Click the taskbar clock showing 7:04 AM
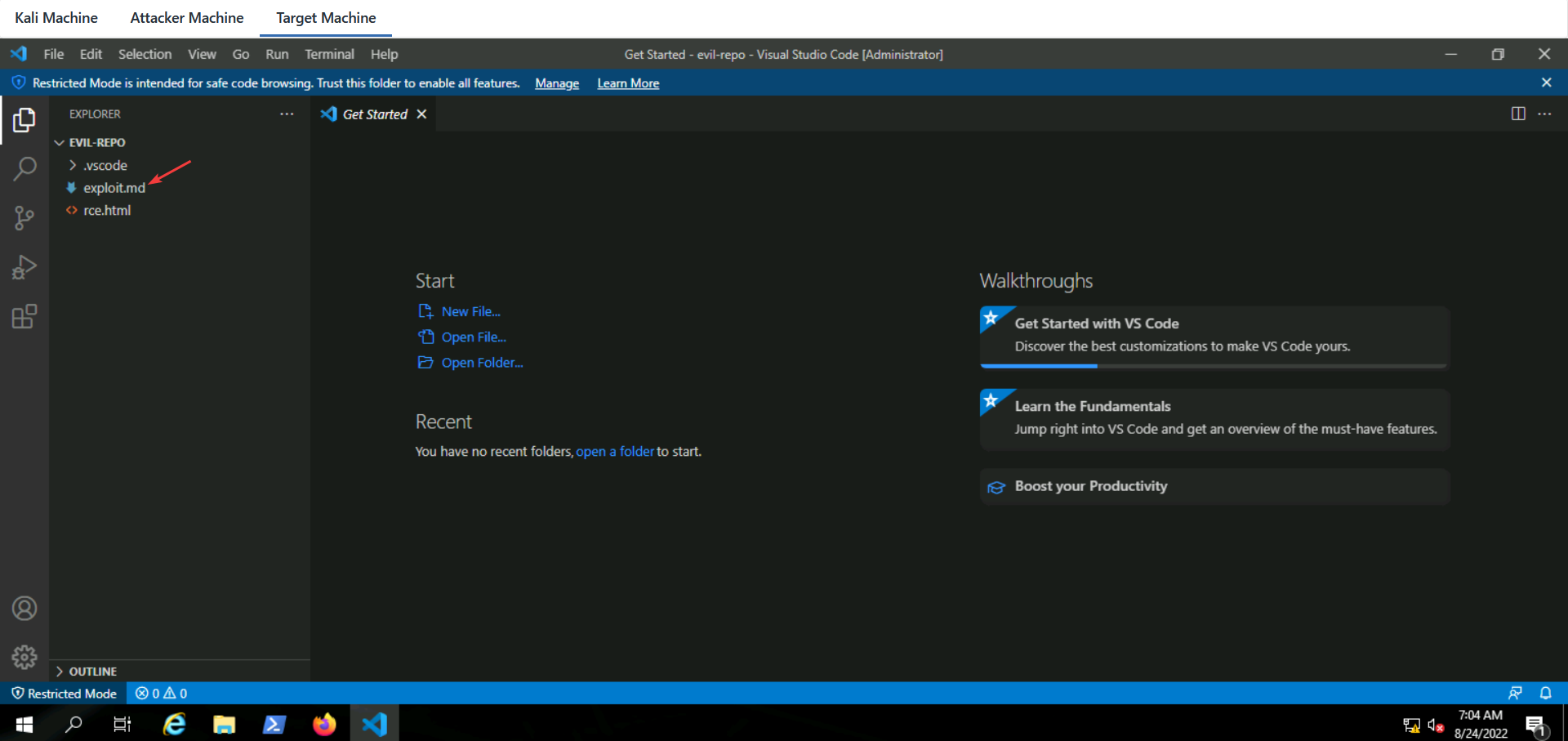1568x741 pixels. coord(1481,725)
